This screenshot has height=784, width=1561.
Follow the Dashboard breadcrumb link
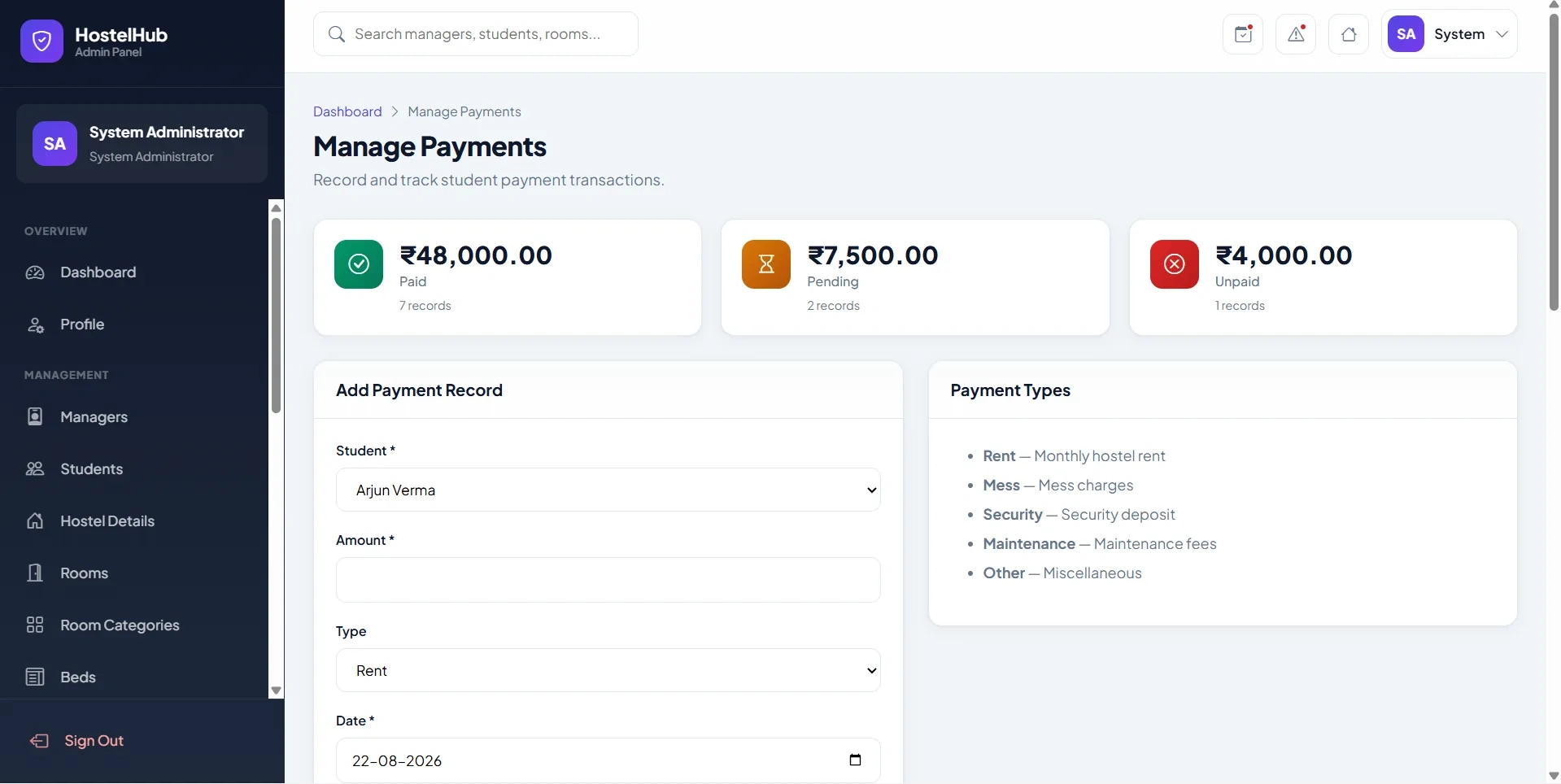pyautogui.click(x=347, y=111)
